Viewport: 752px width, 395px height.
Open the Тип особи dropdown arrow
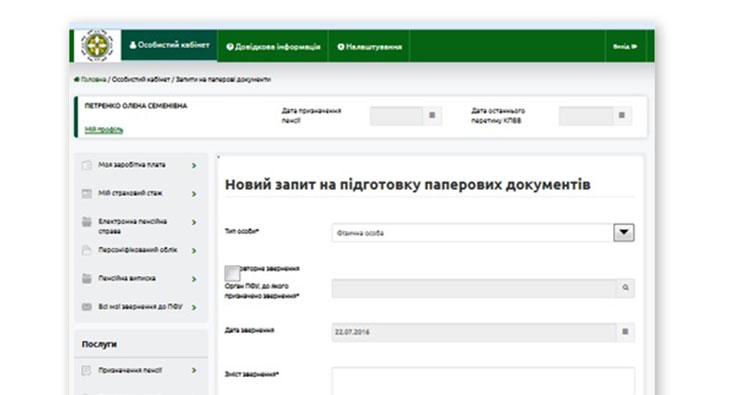[x=624, y=232]
